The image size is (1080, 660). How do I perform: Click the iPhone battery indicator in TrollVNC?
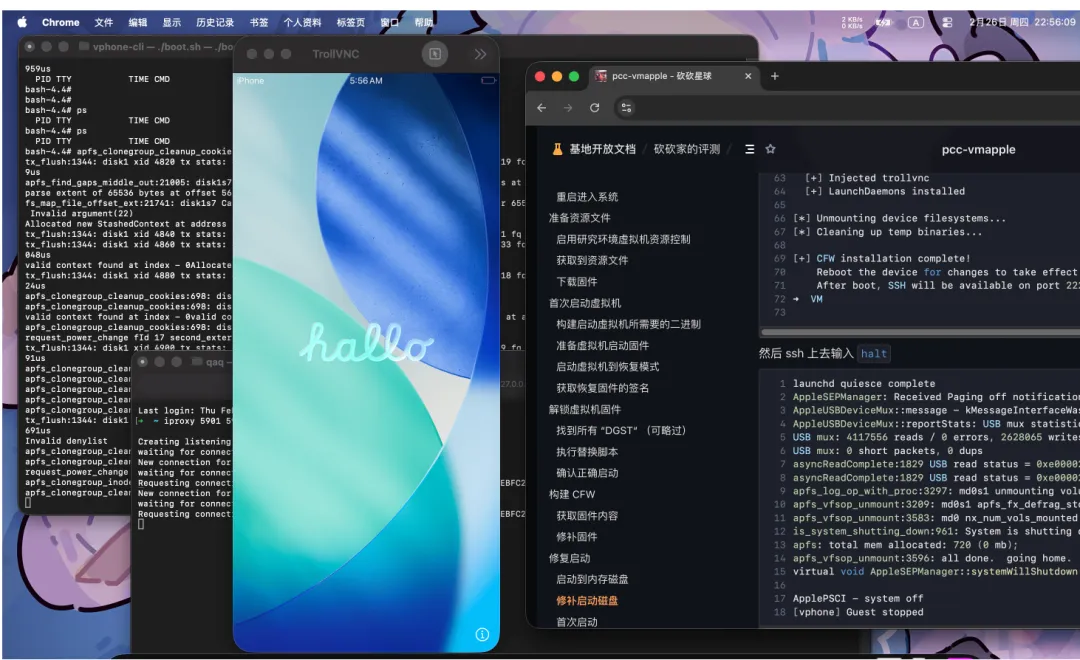point(488,81)
